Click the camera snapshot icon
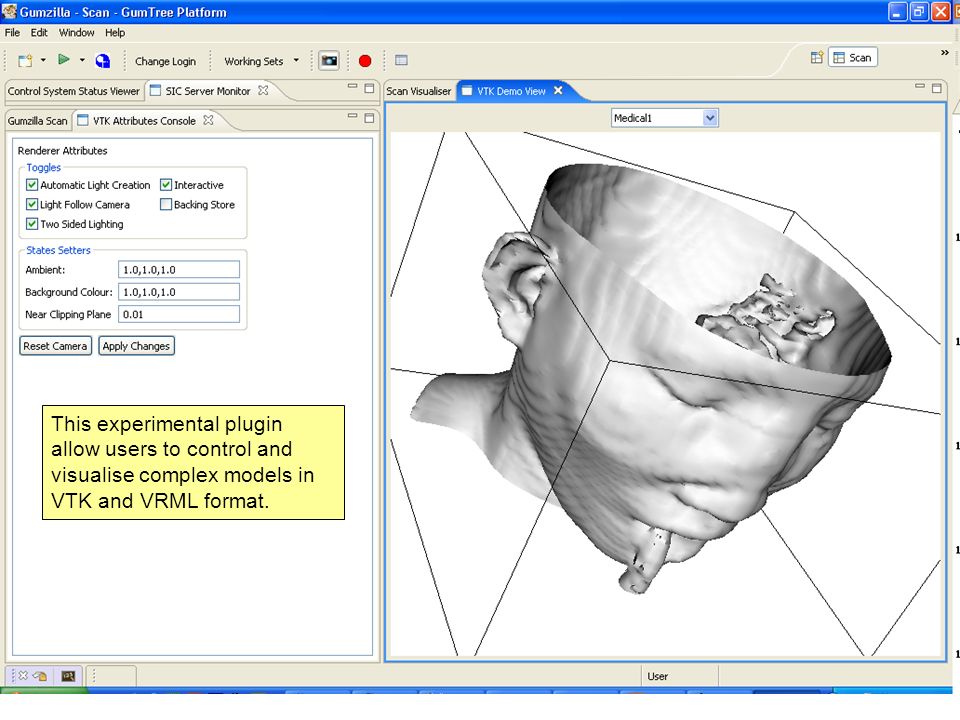This screenshot has width=960, height=720. (329, 61)
